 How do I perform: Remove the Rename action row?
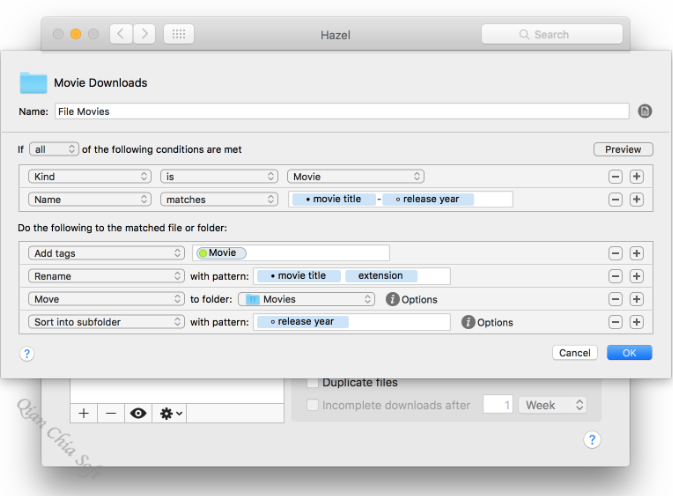[x=615, y=276]
